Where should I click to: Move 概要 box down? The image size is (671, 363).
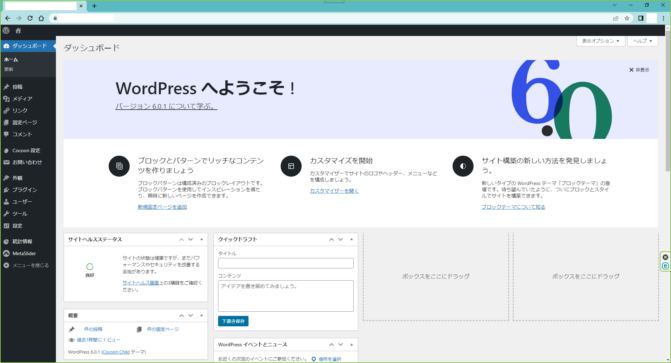pos(191,315)
